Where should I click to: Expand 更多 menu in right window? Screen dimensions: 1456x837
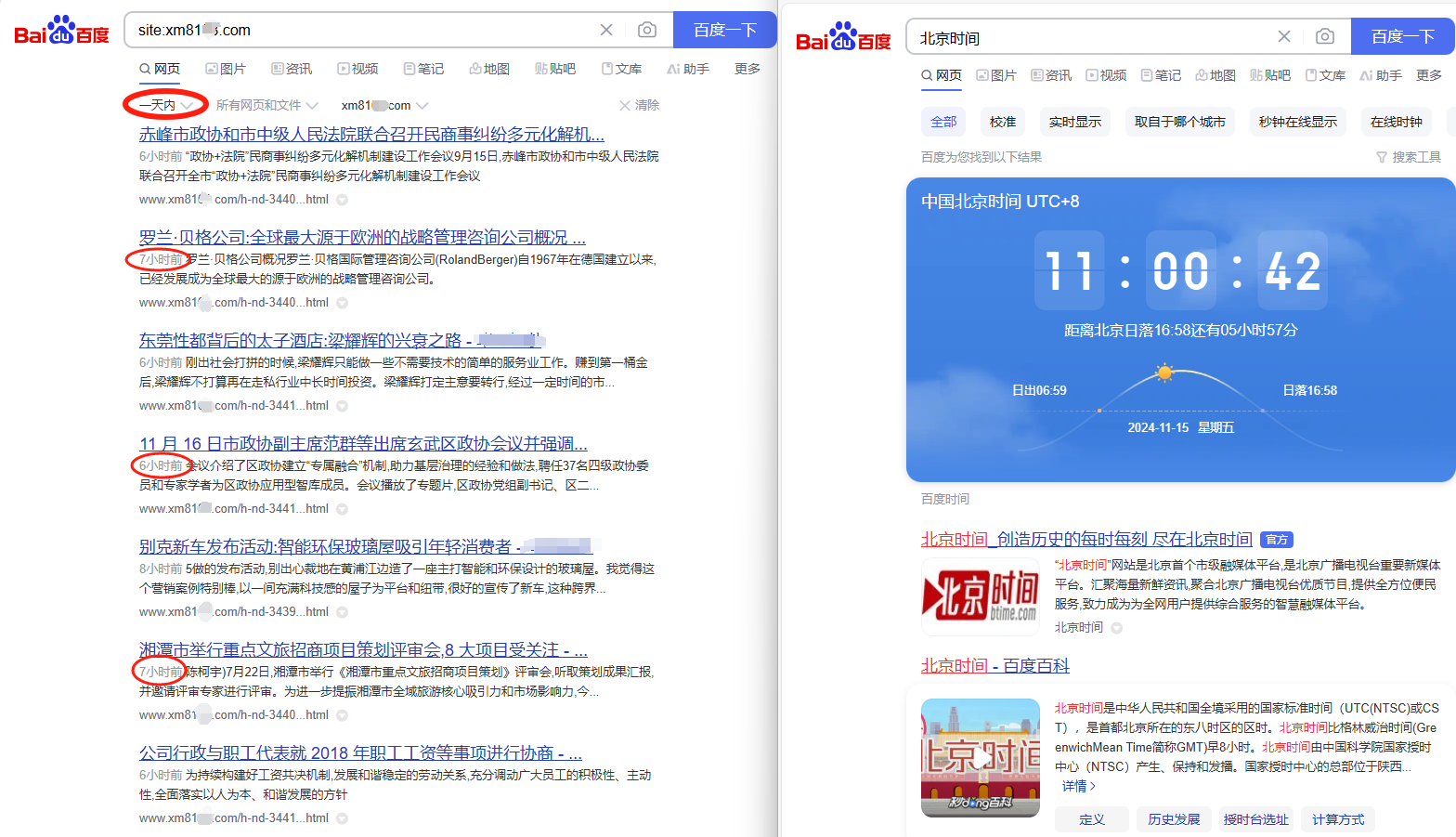pos(1429,75)
